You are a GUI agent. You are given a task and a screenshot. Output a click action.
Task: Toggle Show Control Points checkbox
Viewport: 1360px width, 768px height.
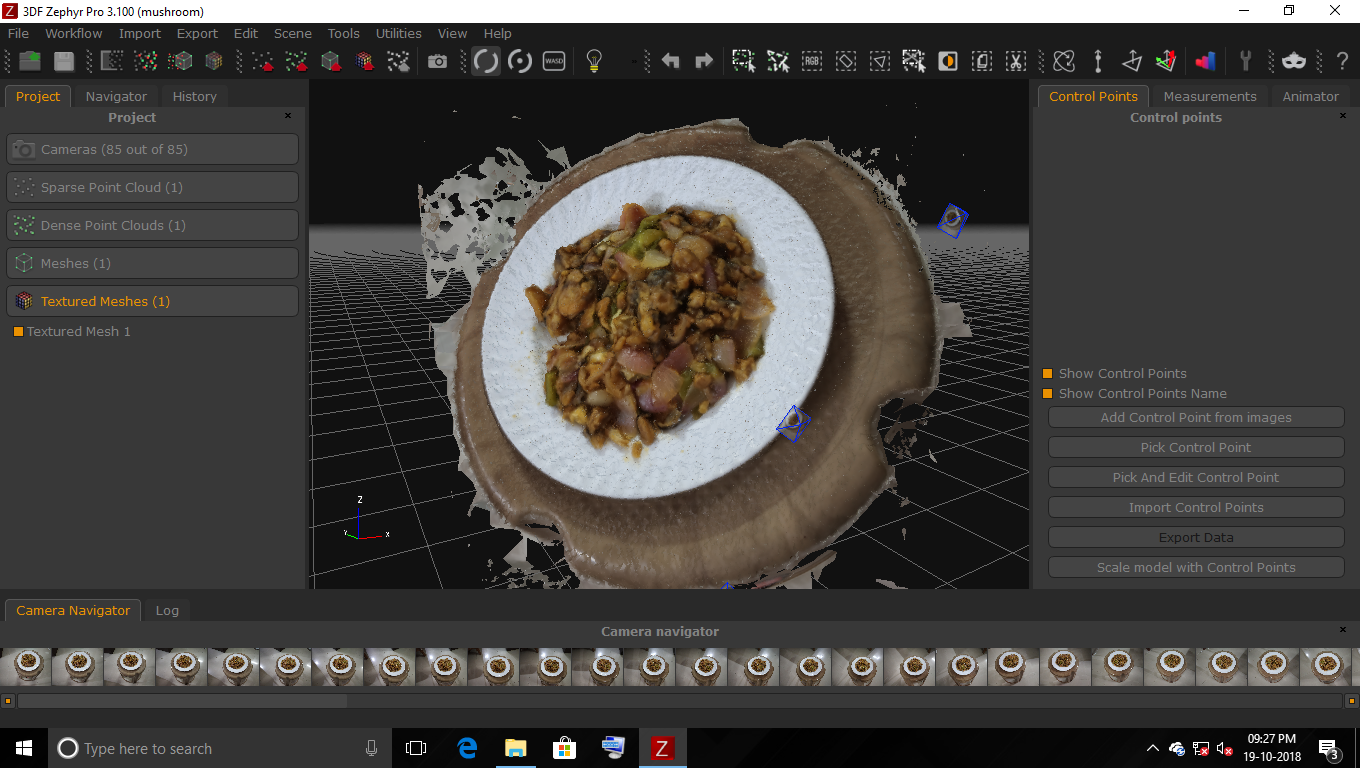click(1048, 373)
